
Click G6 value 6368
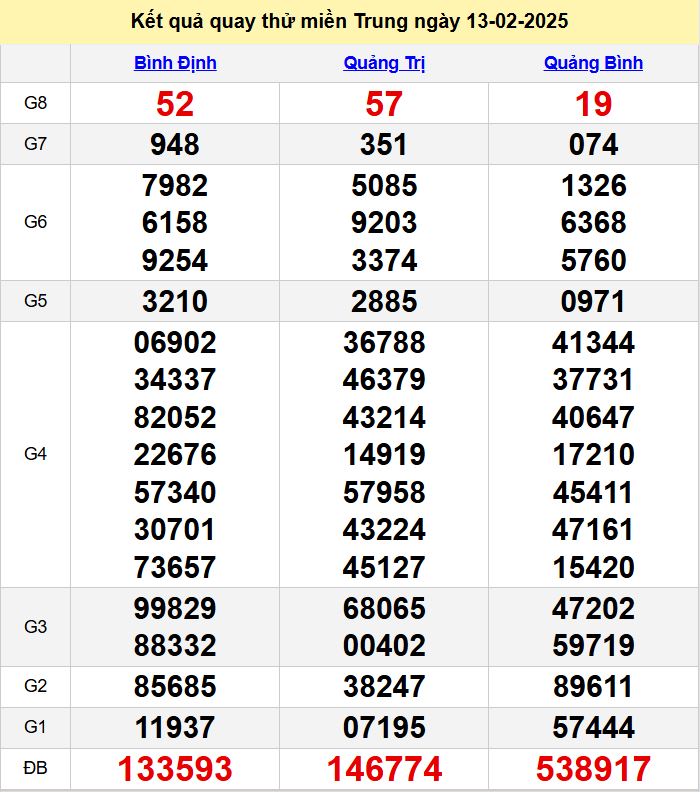tap(593, 223)
